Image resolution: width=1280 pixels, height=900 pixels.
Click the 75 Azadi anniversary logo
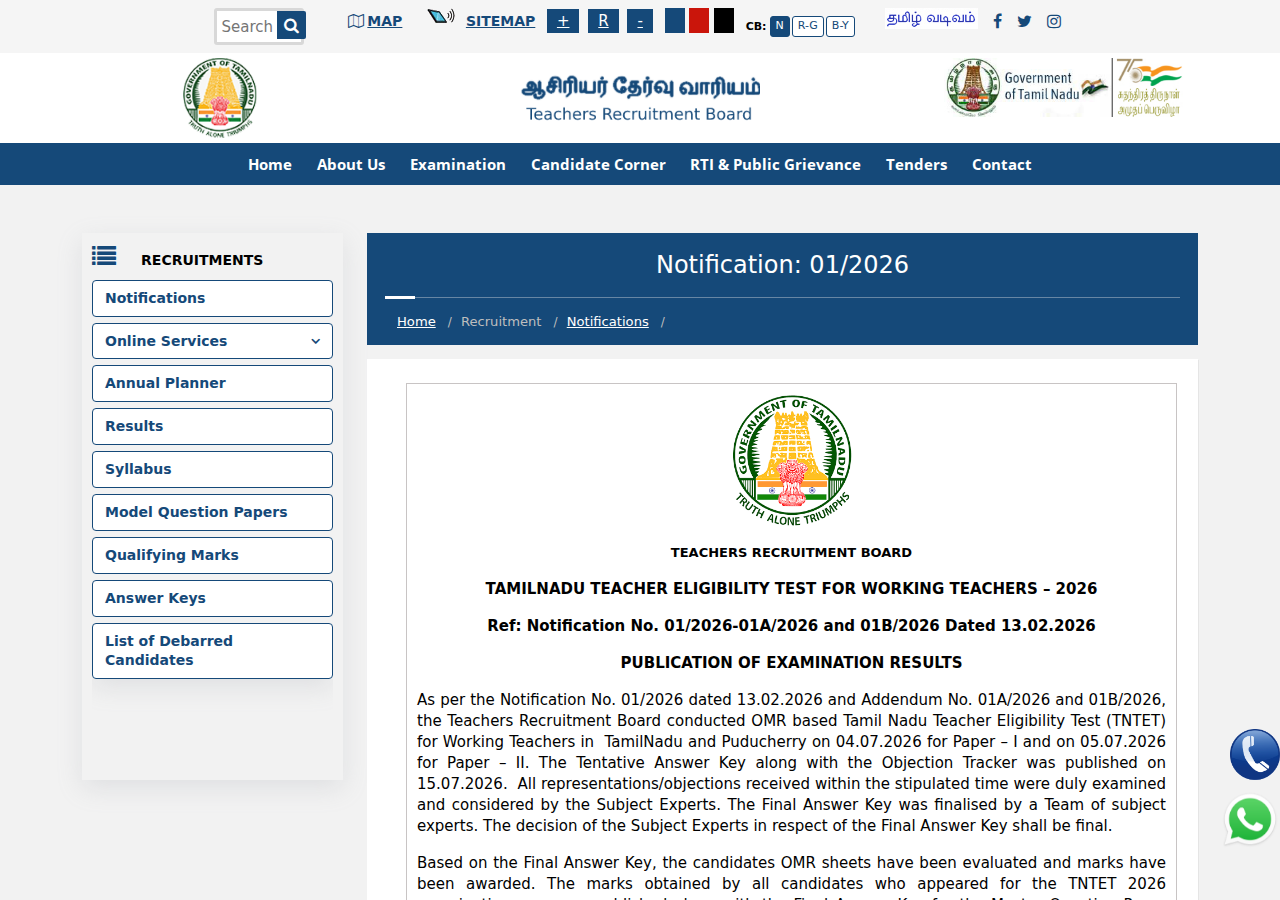click(x=1148, y=88)
